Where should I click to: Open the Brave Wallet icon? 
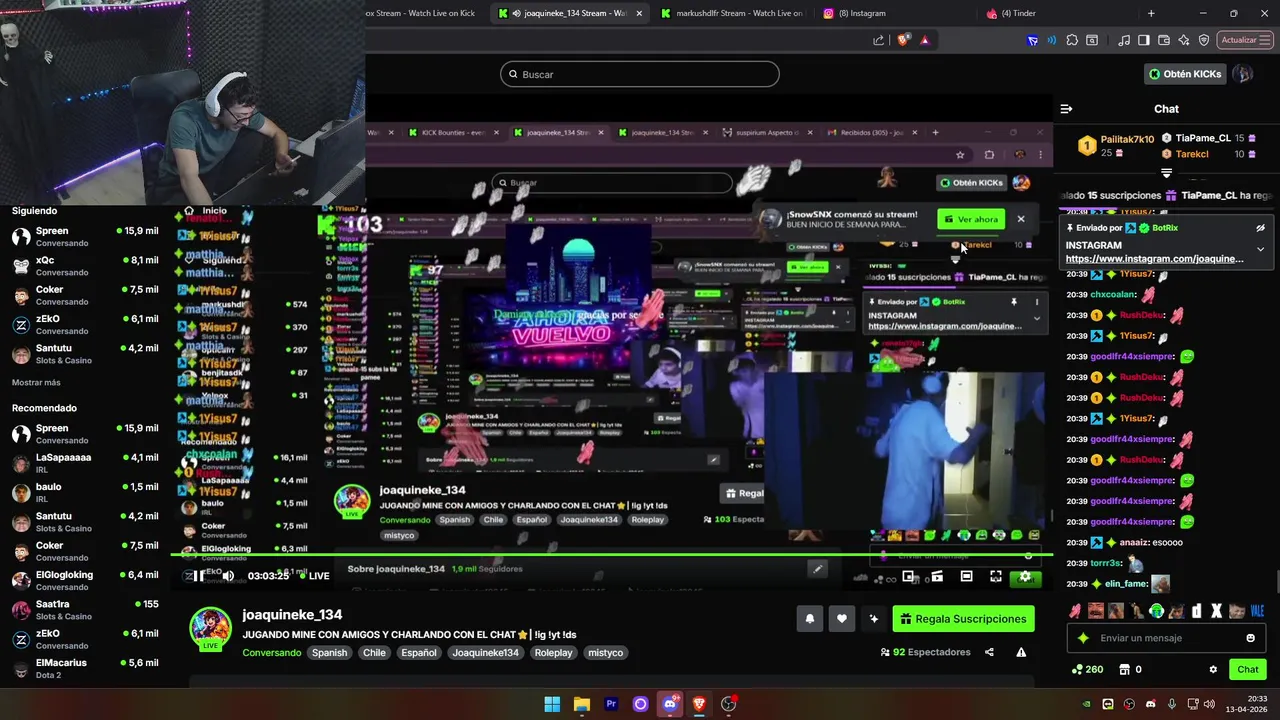coord(1164,40)
